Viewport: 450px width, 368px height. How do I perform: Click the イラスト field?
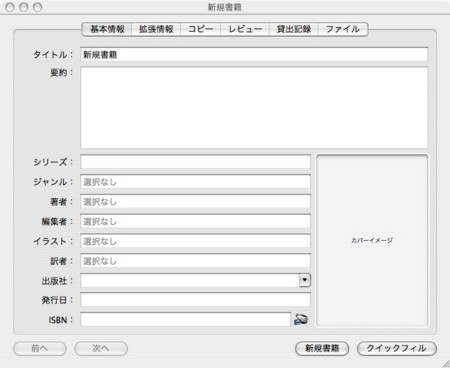coord(195,241)
